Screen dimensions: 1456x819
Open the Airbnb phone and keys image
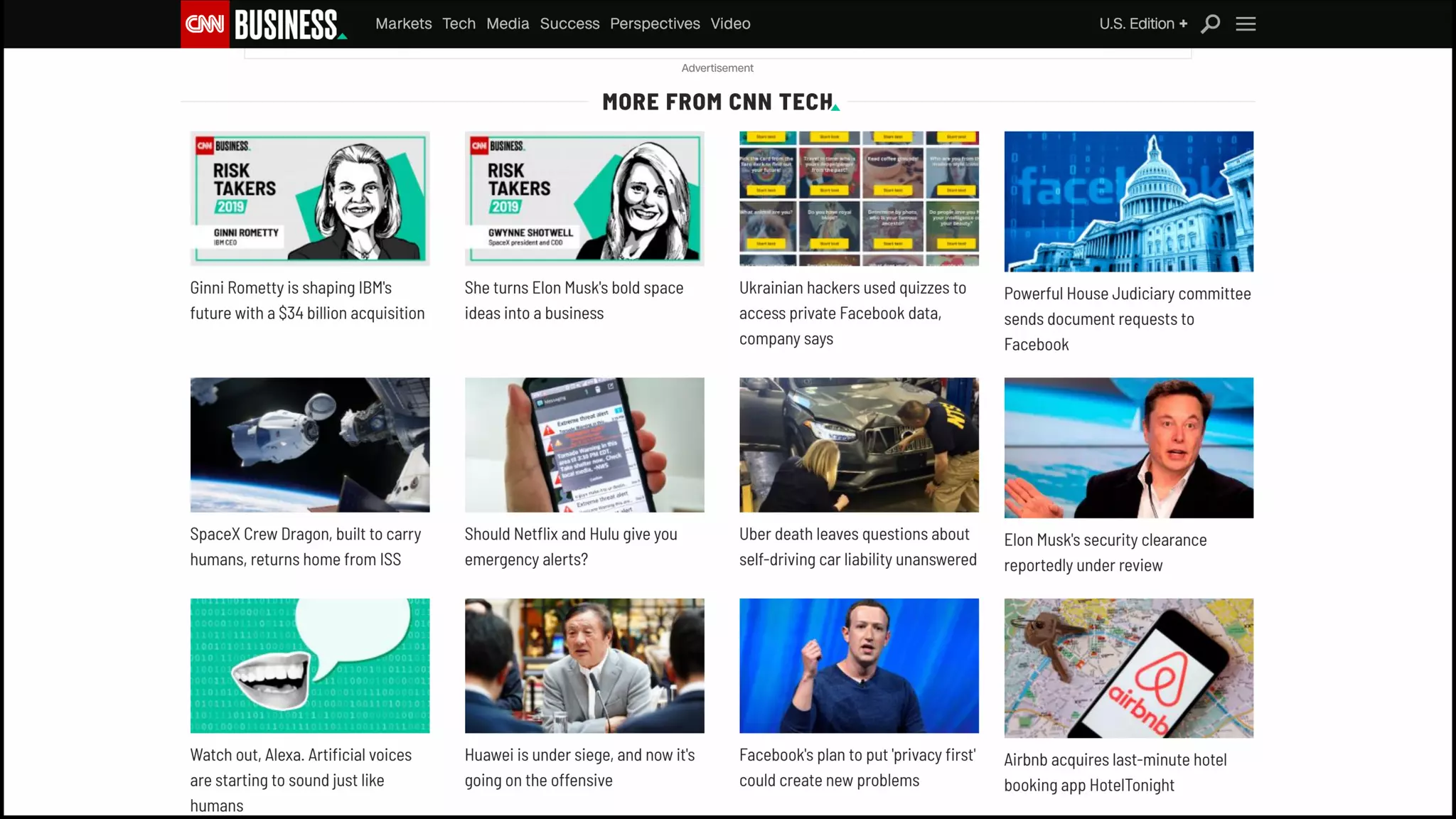pyautogui.click(x=1128, y=668)
